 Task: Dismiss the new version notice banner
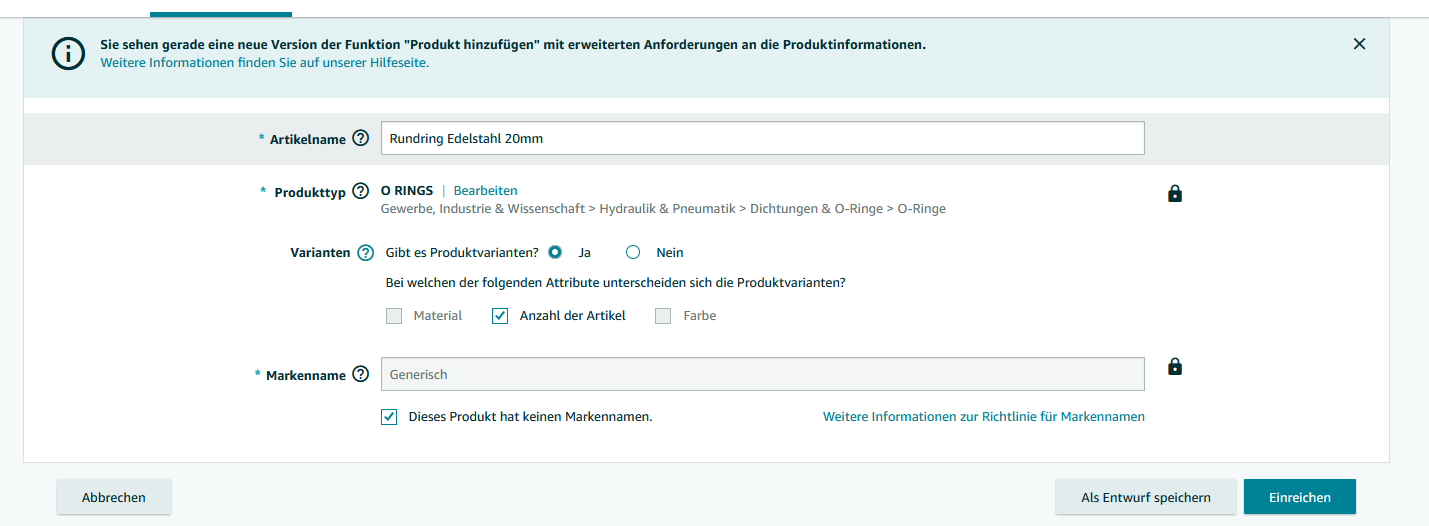coord(1359,44)
